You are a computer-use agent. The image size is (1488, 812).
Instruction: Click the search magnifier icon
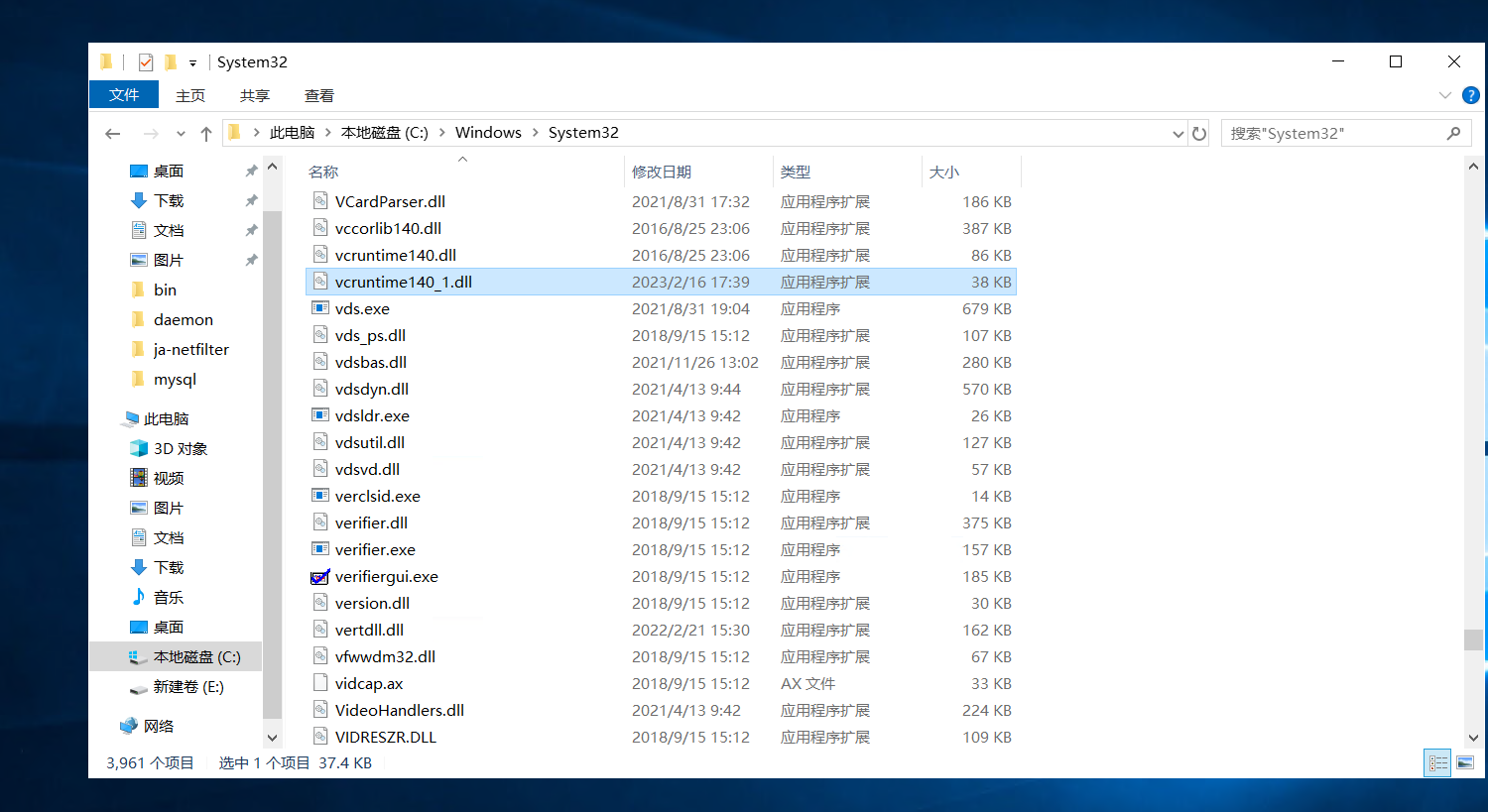coord(1454,133)
